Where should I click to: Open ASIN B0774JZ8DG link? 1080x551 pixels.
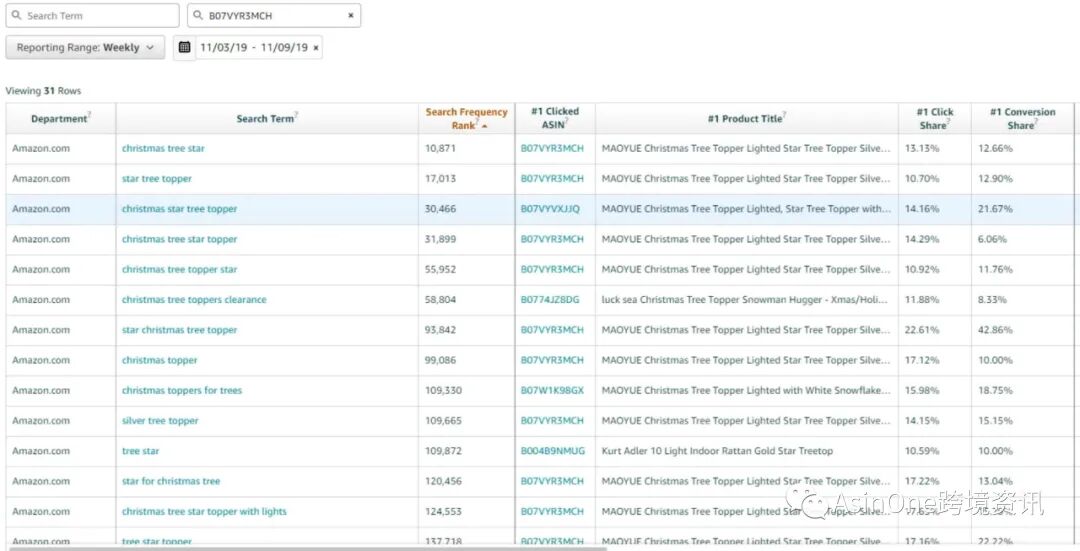[x=550, y=300]
